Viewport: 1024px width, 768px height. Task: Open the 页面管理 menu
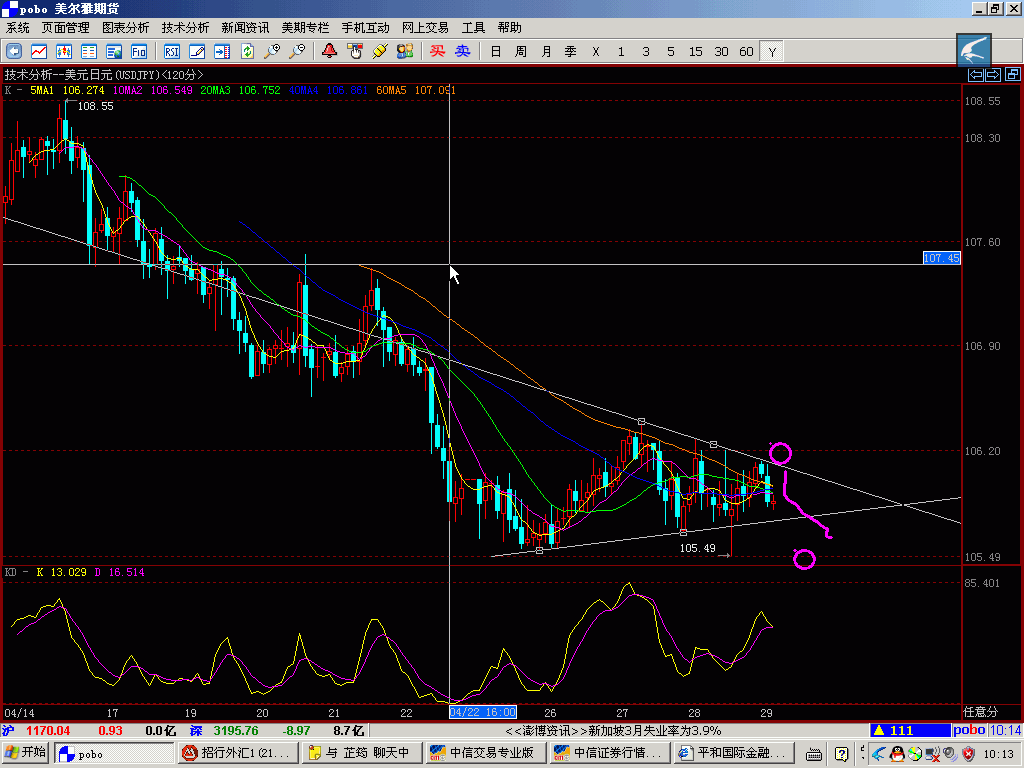tap(65, 28)
